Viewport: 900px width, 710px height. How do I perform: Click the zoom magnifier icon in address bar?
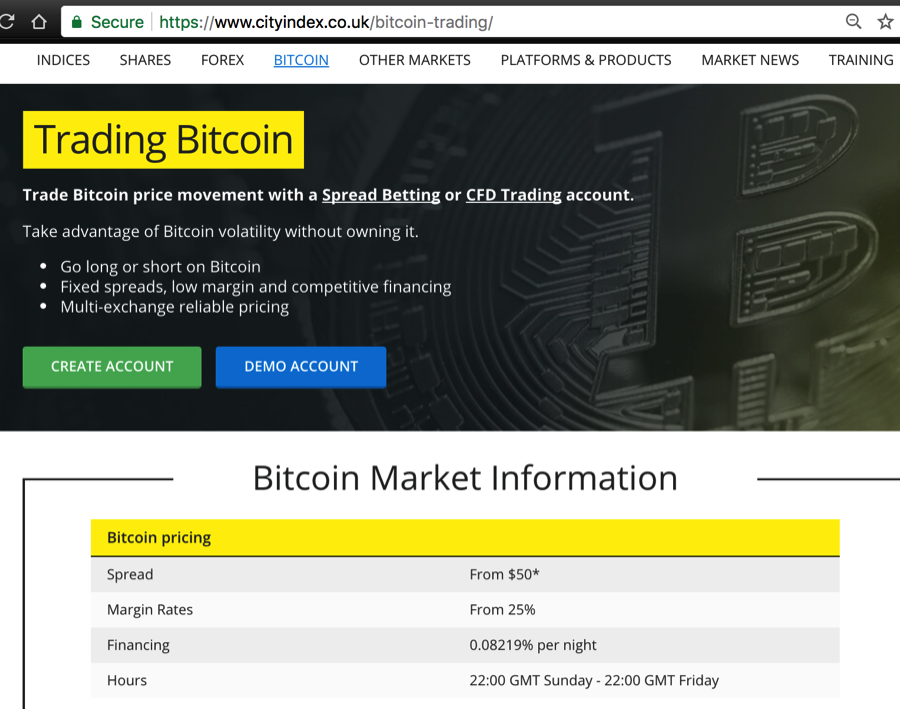(853, 22)
